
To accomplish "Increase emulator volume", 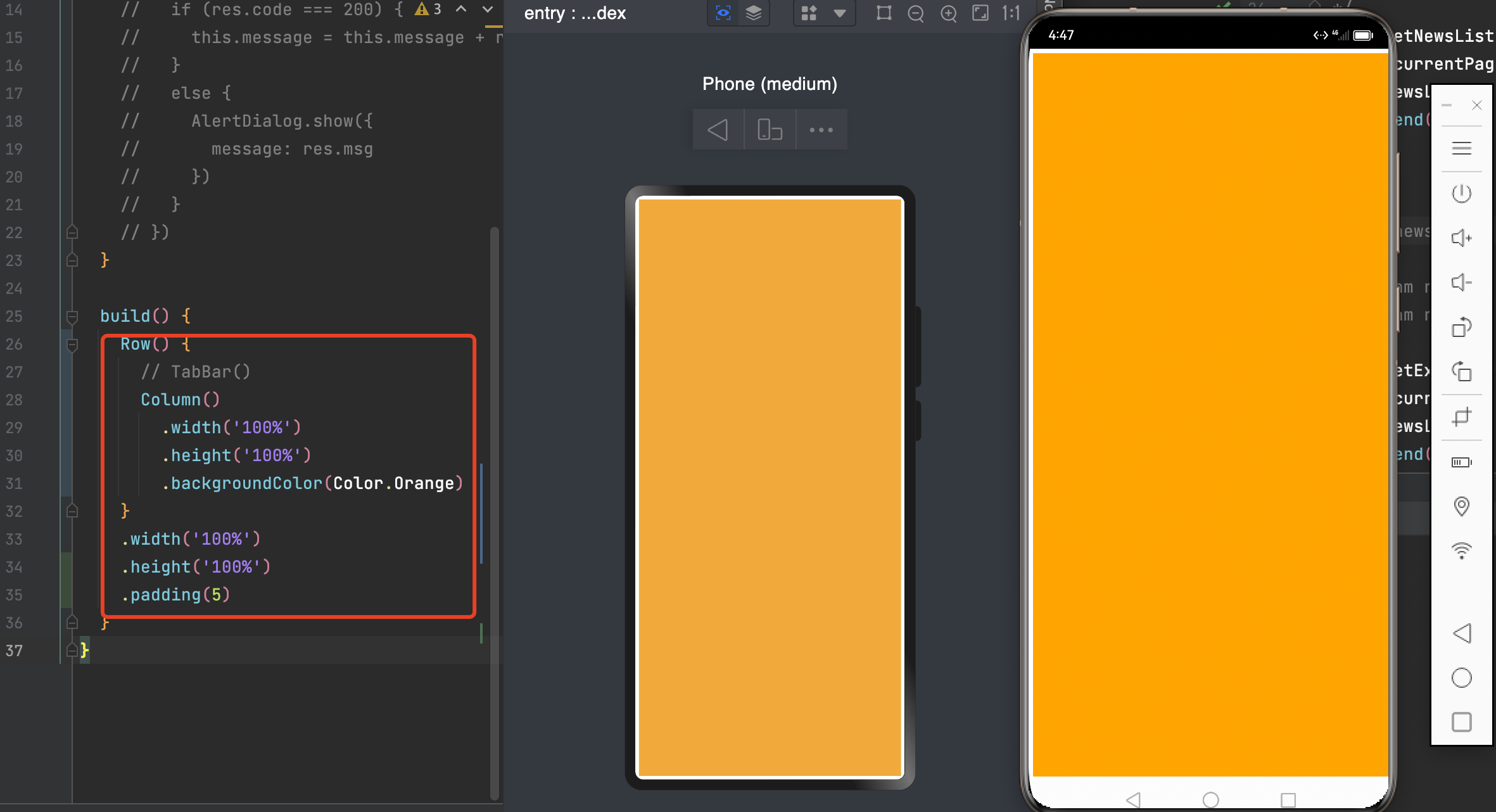I will pyautogui.click(x=1461, y=238).
